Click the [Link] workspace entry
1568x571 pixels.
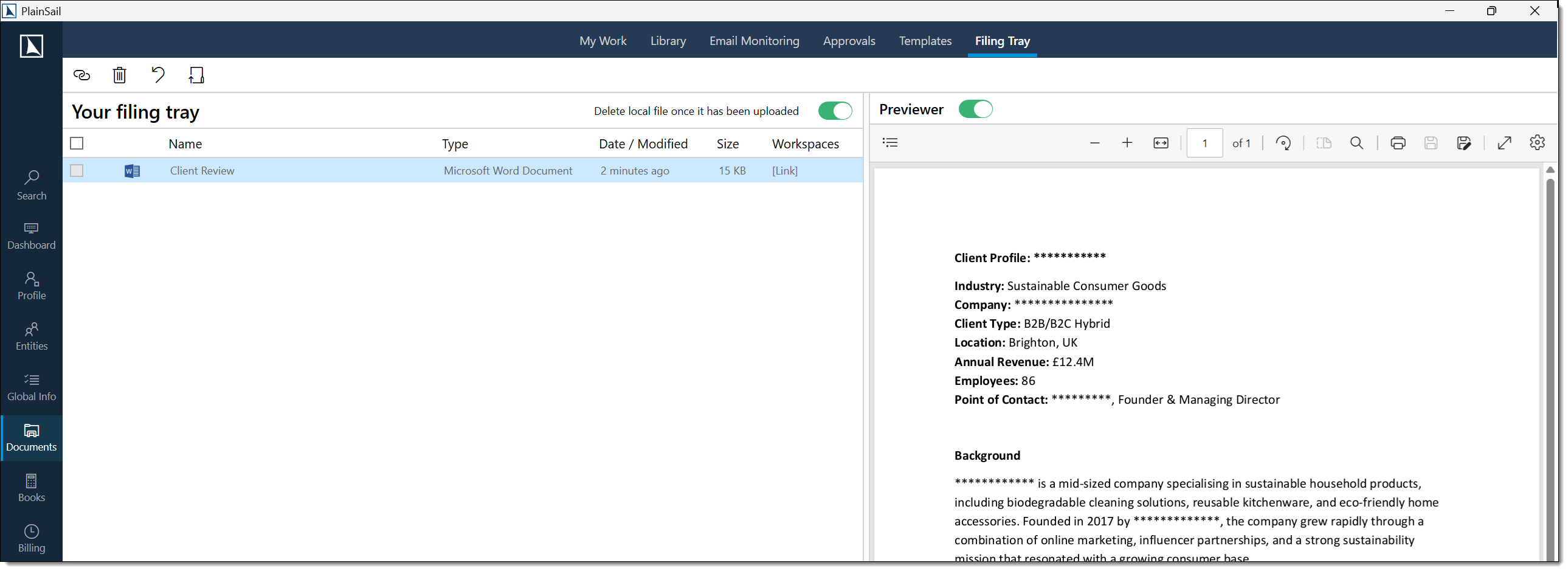pyautogui.click(x=785, y=171)
